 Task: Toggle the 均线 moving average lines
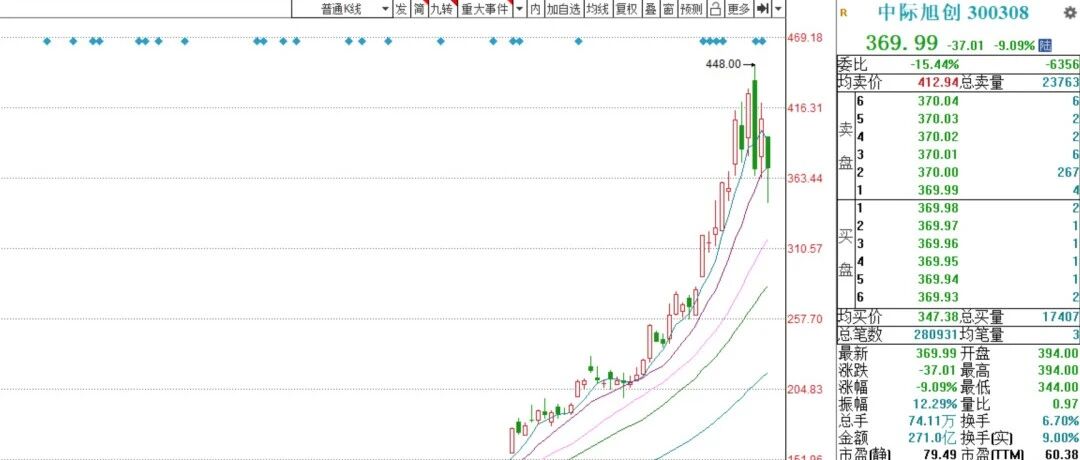(597, 9)
